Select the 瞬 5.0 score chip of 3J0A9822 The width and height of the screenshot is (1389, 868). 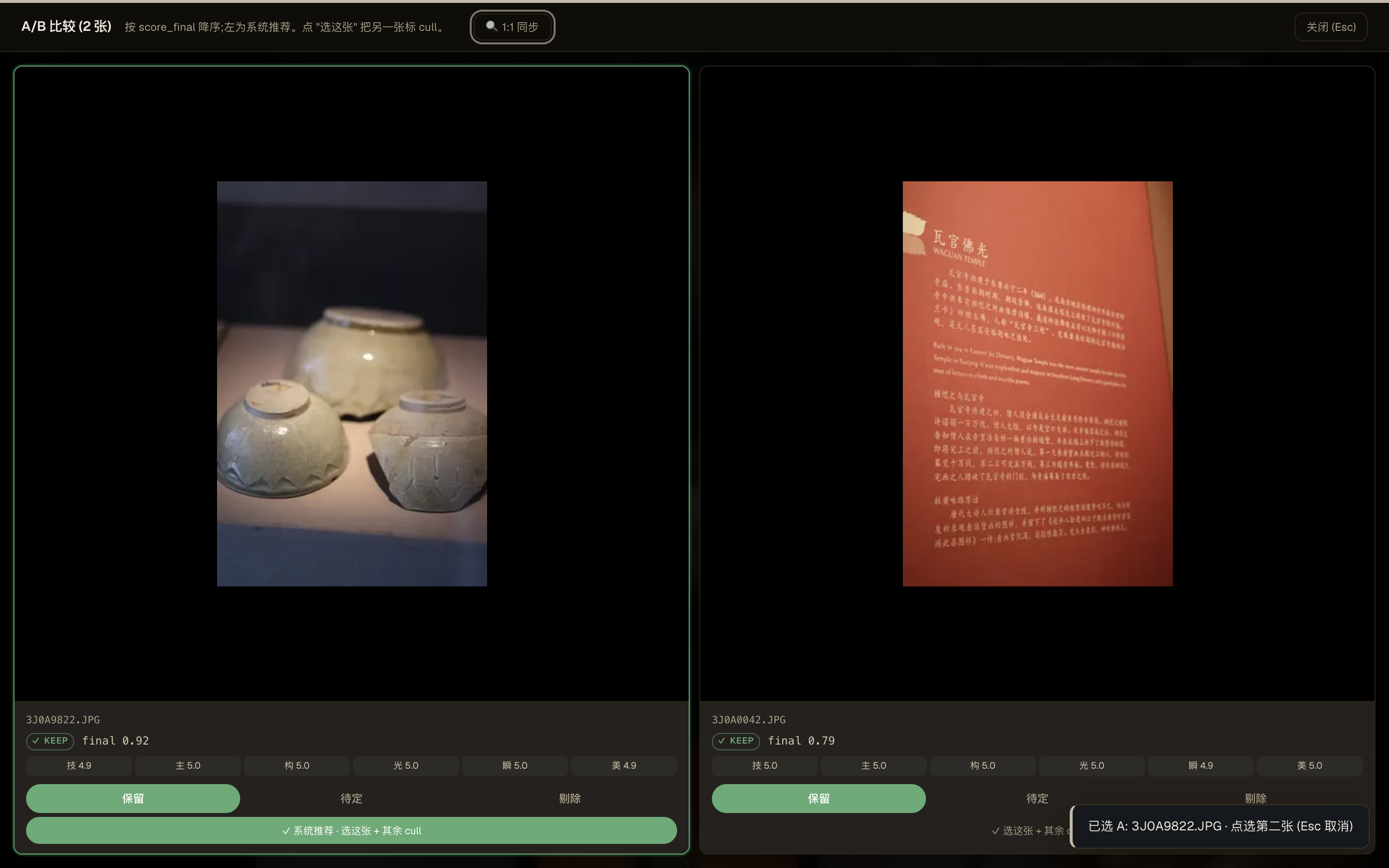(x=515, y=765)
